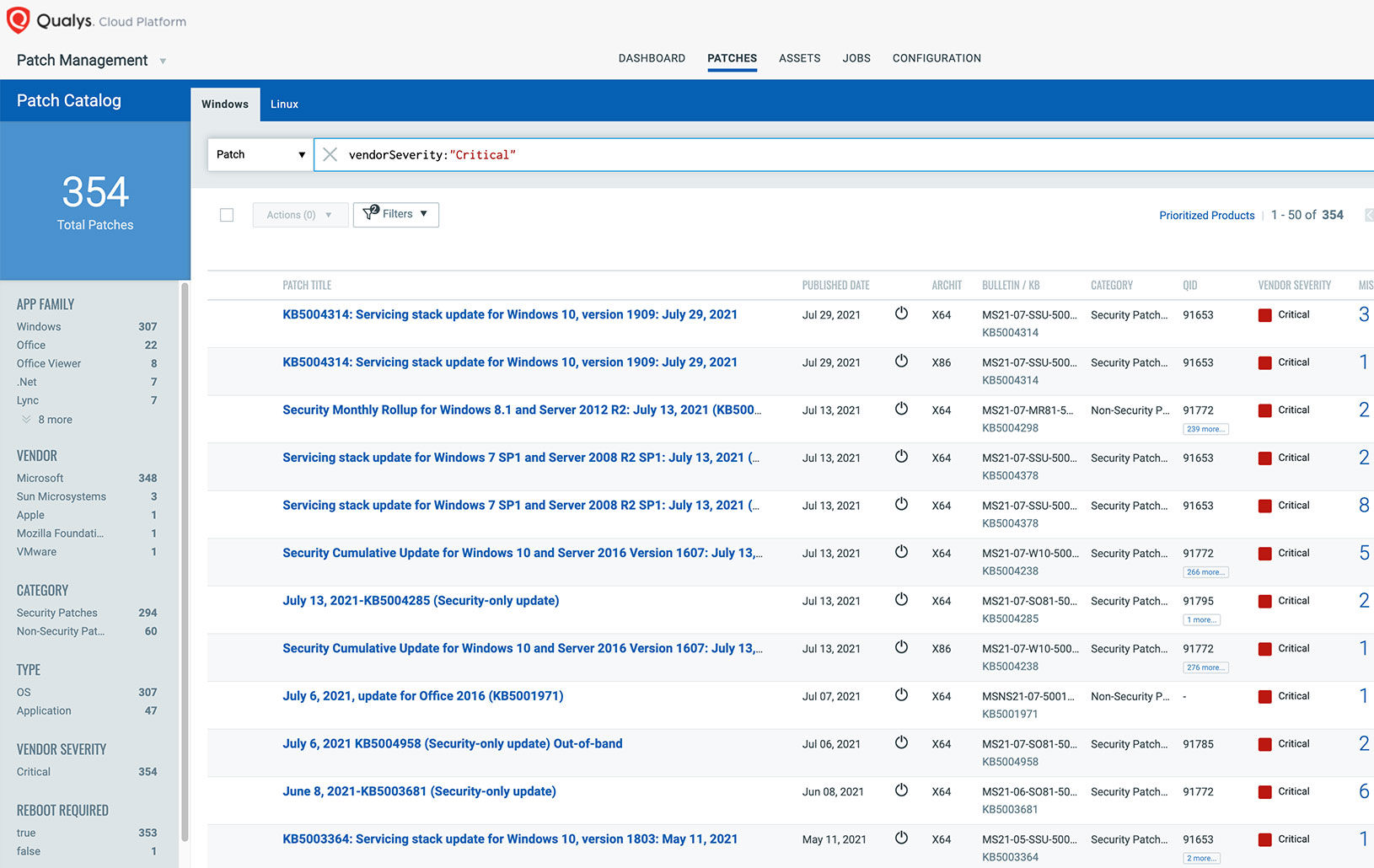The image size is (1374, 868).
Task: Click the power icon on the X86 KB5004314 row
Action: pos(901,361)
